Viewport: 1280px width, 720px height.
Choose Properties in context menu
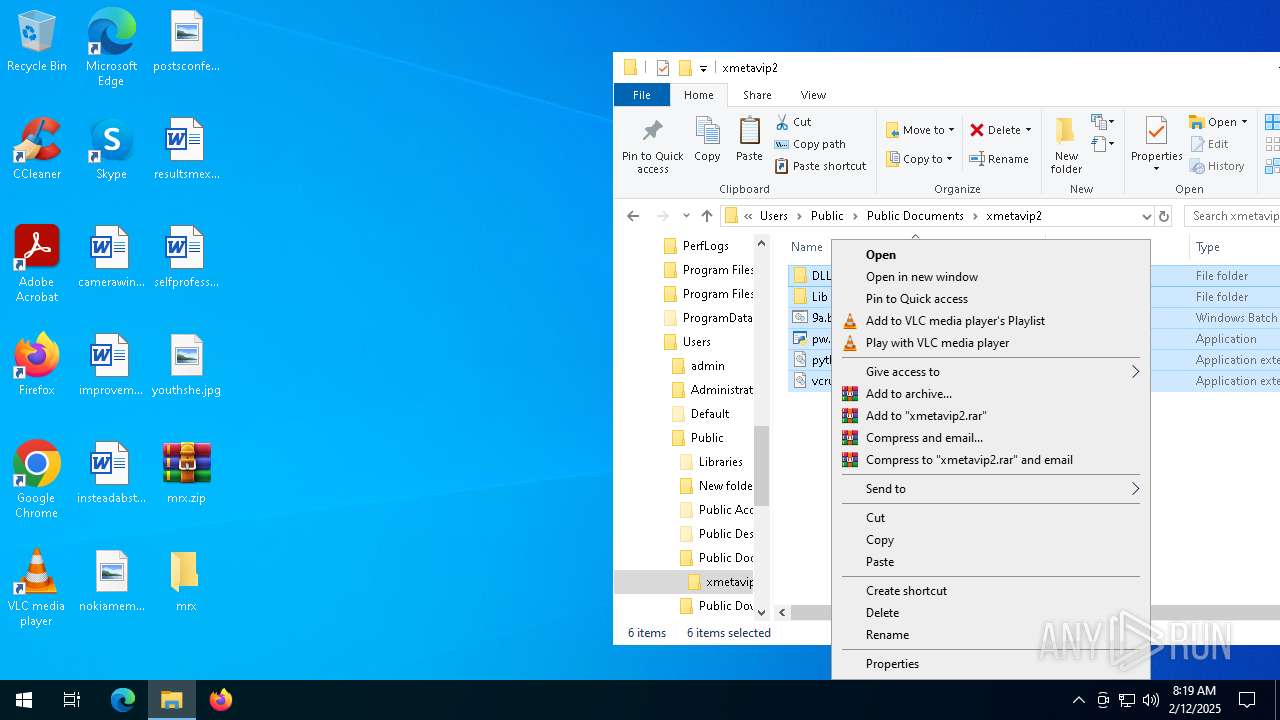coord(991,663)
